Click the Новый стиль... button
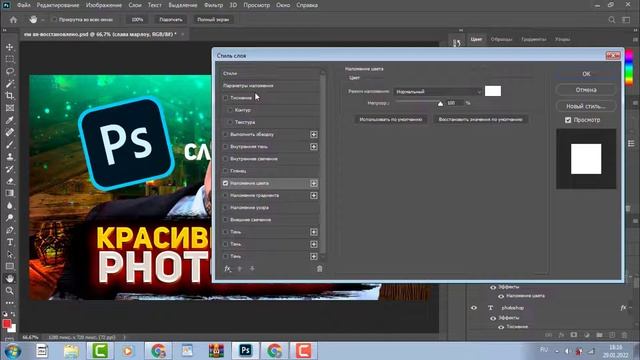Image resolution: width=640 pixels, height=360 pixels. 586,106
